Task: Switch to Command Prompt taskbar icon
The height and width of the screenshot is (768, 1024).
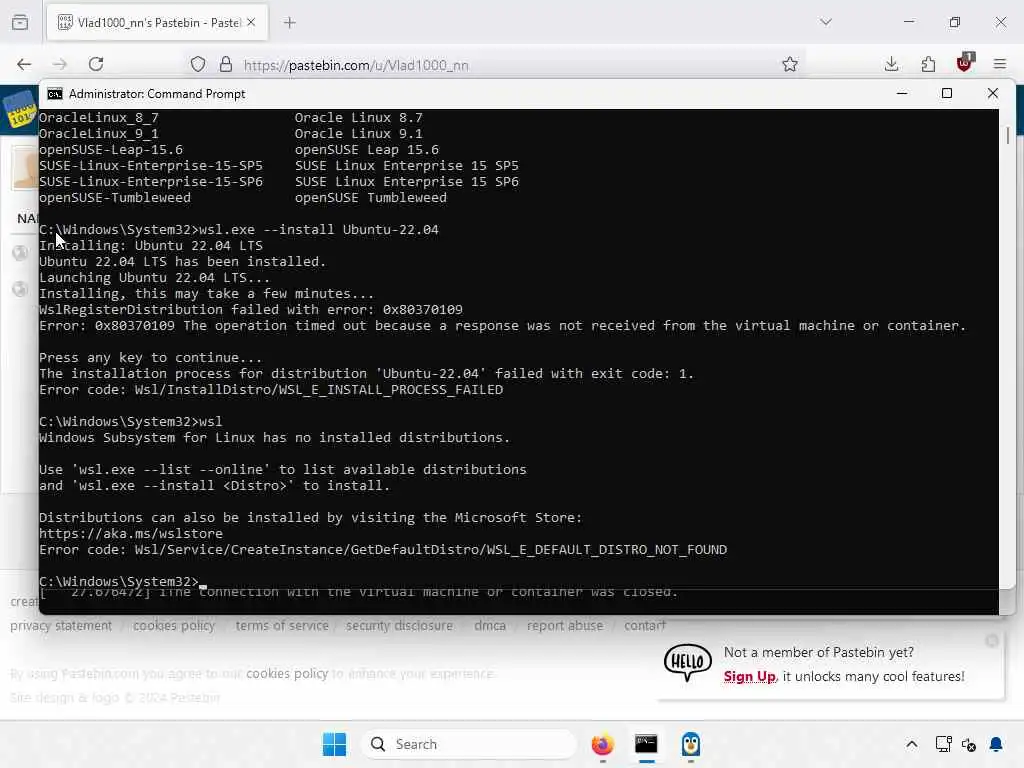Action: pos(647,744)
